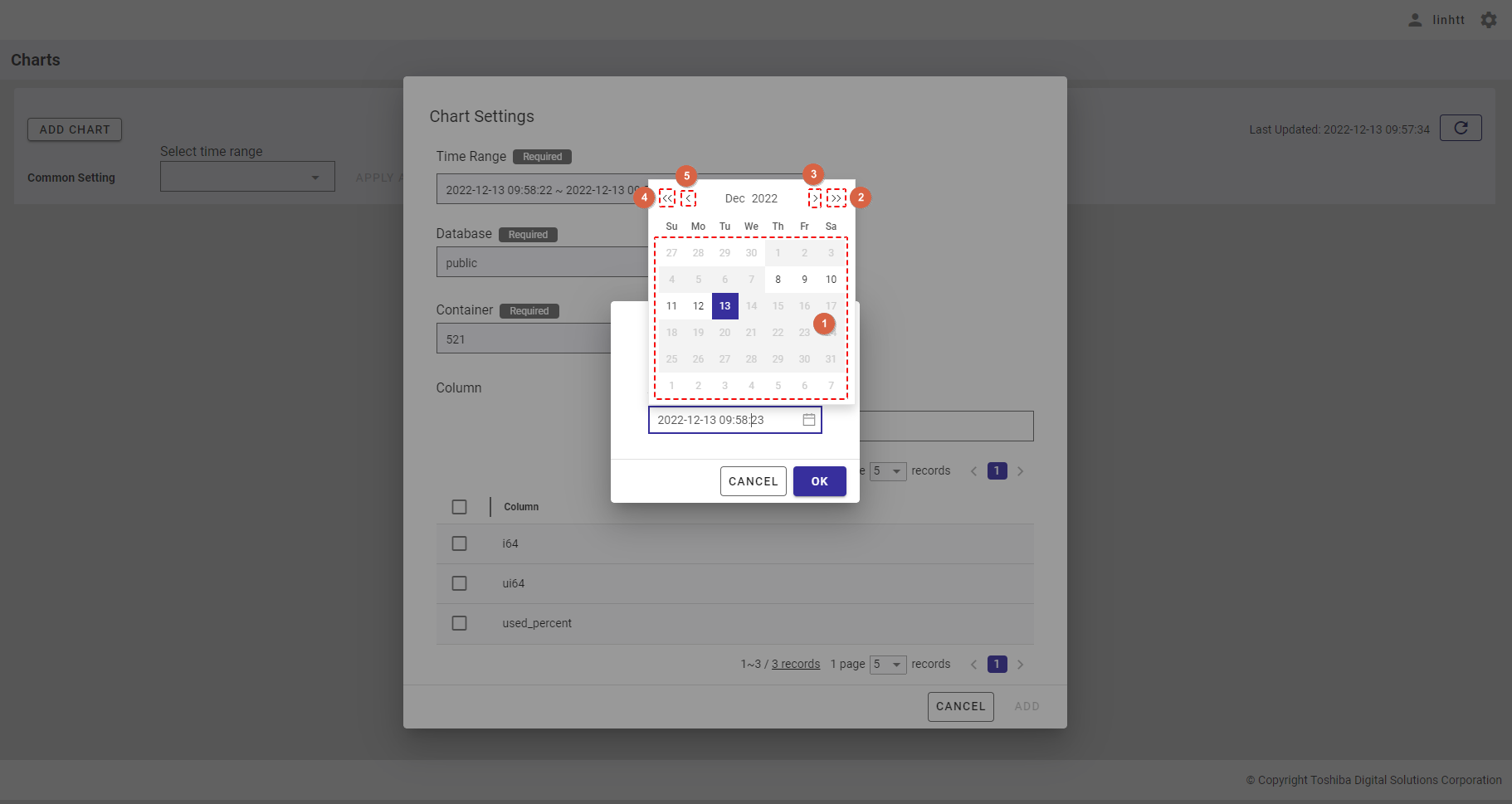Click the previous year double-arrow icon
Image resolution: width=1512 pixels, height=804 pixels.
667,198
